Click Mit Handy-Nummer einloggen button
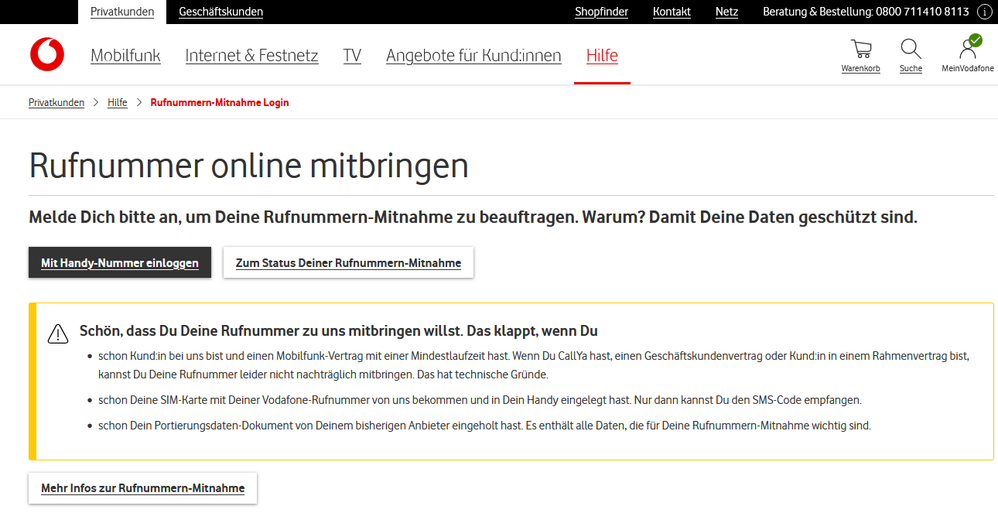Viewport: 998px width, 520px height. 120,263
